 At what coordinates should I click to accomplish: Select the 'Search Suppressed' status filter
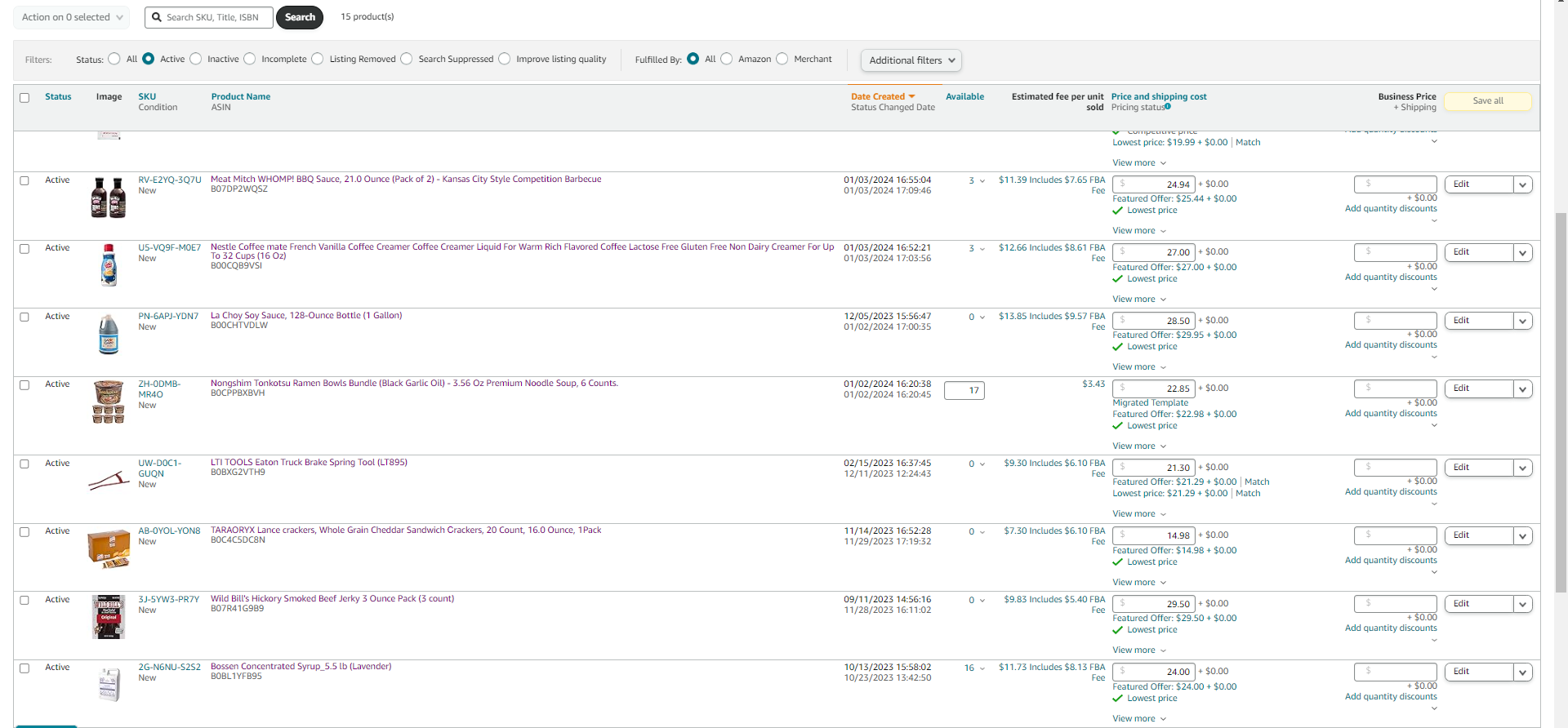point(407,59)
